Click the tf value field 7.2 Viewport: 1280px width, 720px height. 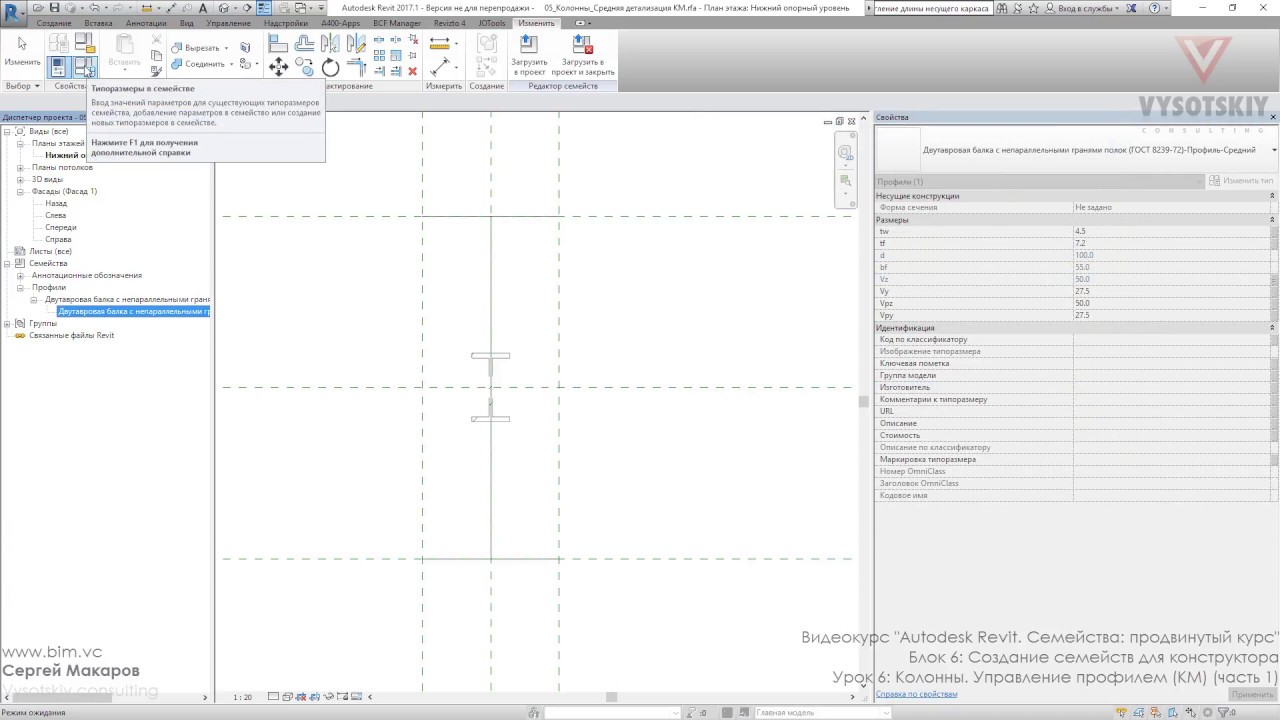[x=1171, y=243]
